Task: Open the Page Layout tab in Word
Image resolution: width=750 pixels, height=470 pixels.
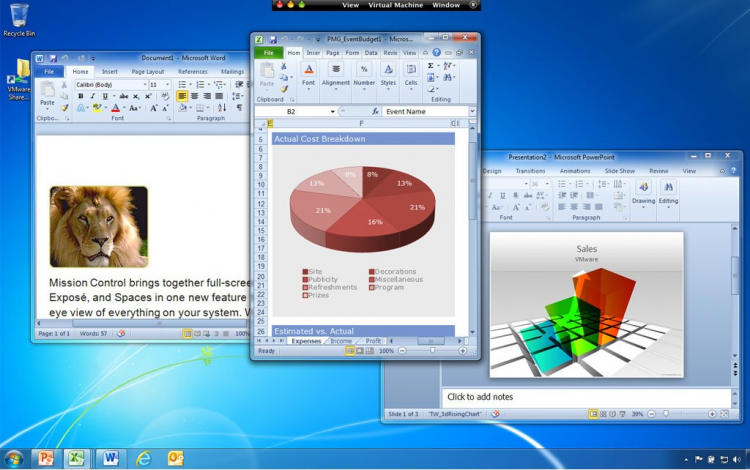Action: tap(148, 72)
